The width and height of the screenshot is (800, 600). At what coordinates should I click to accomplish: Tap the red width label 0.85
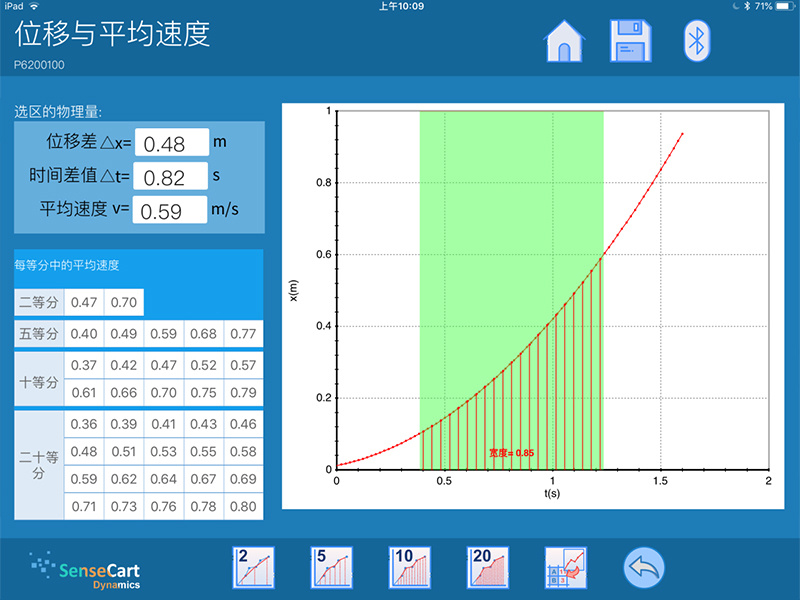point(512,453)
